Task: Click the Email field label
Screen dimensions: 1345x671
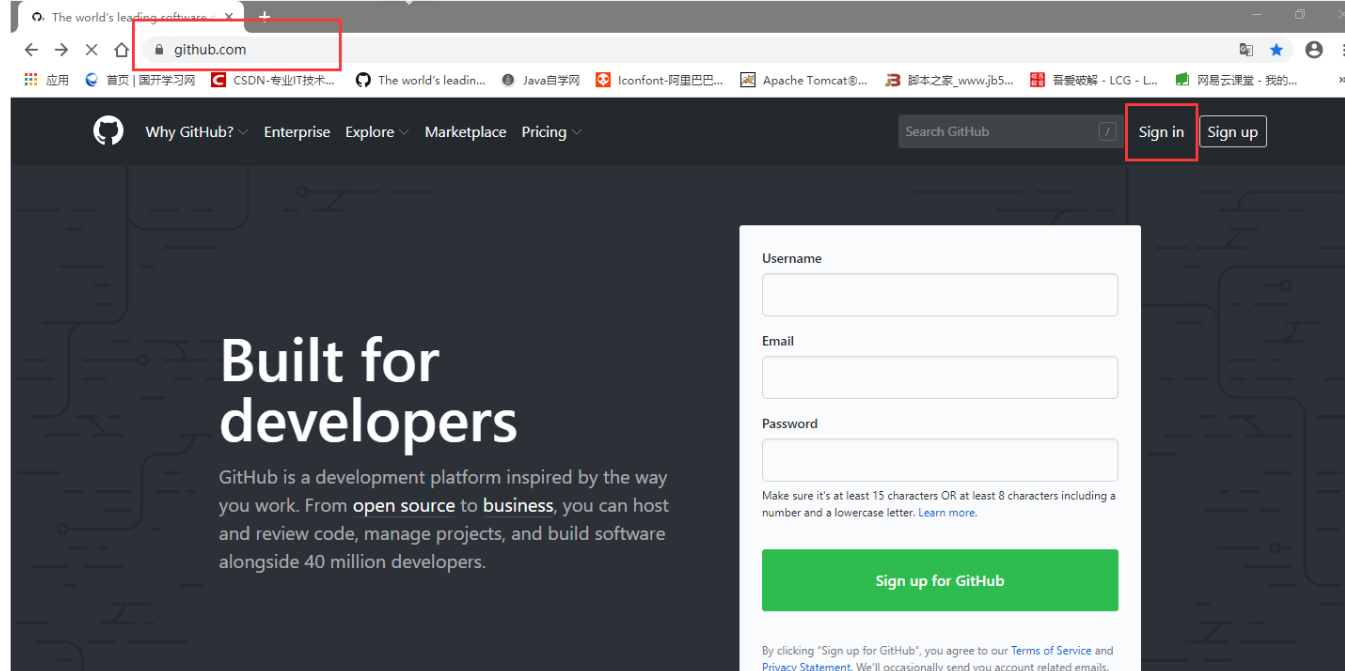Action: point(778,341)
